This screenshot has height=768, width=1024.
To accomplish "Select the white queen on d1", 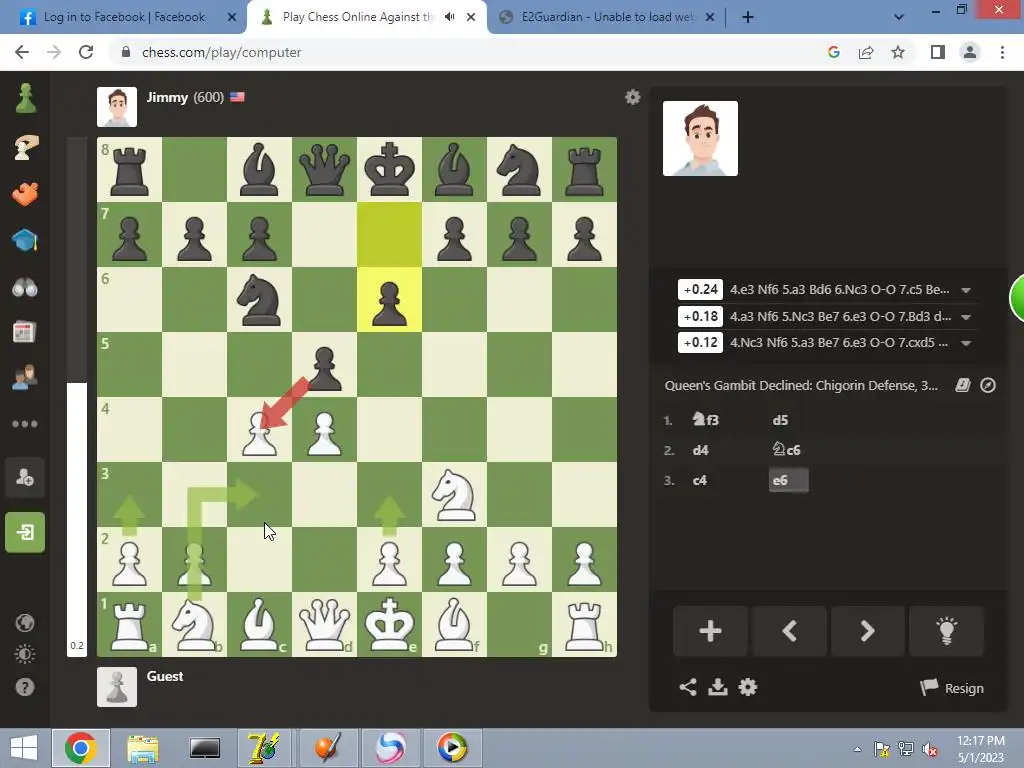I will click(x=324, y=624).
